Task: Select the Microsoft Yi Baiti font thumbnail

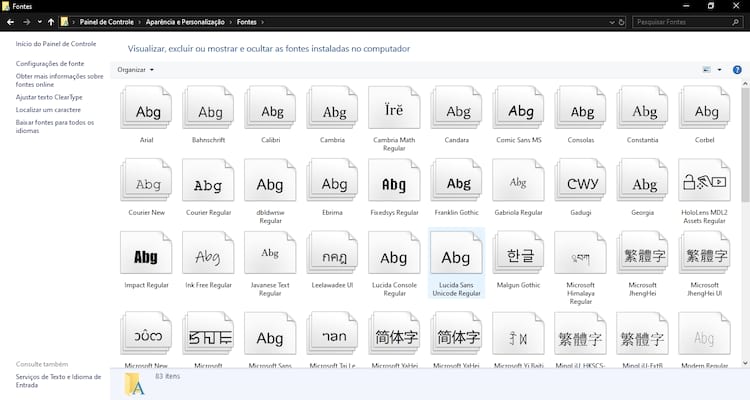Action: [518, 333]
